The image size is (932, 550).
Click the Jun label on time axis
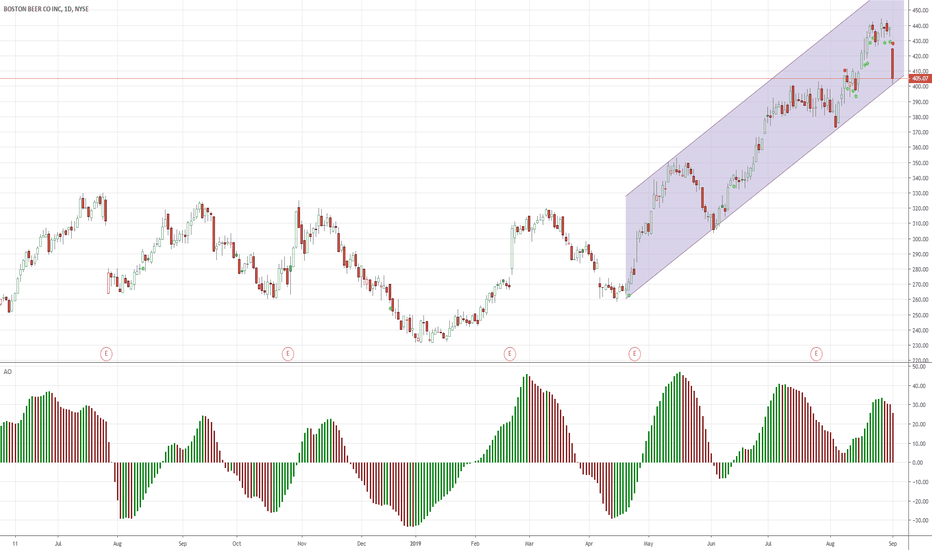[711, 543]
